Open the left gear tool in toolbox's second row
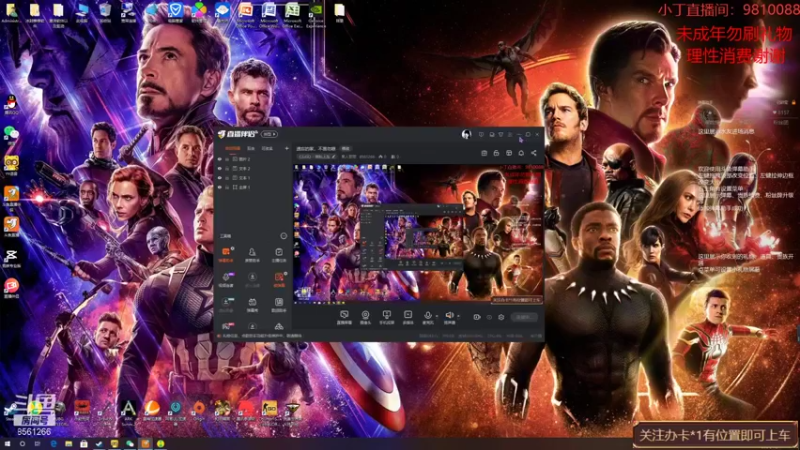The image size is (800, 450). coord(226,279)
